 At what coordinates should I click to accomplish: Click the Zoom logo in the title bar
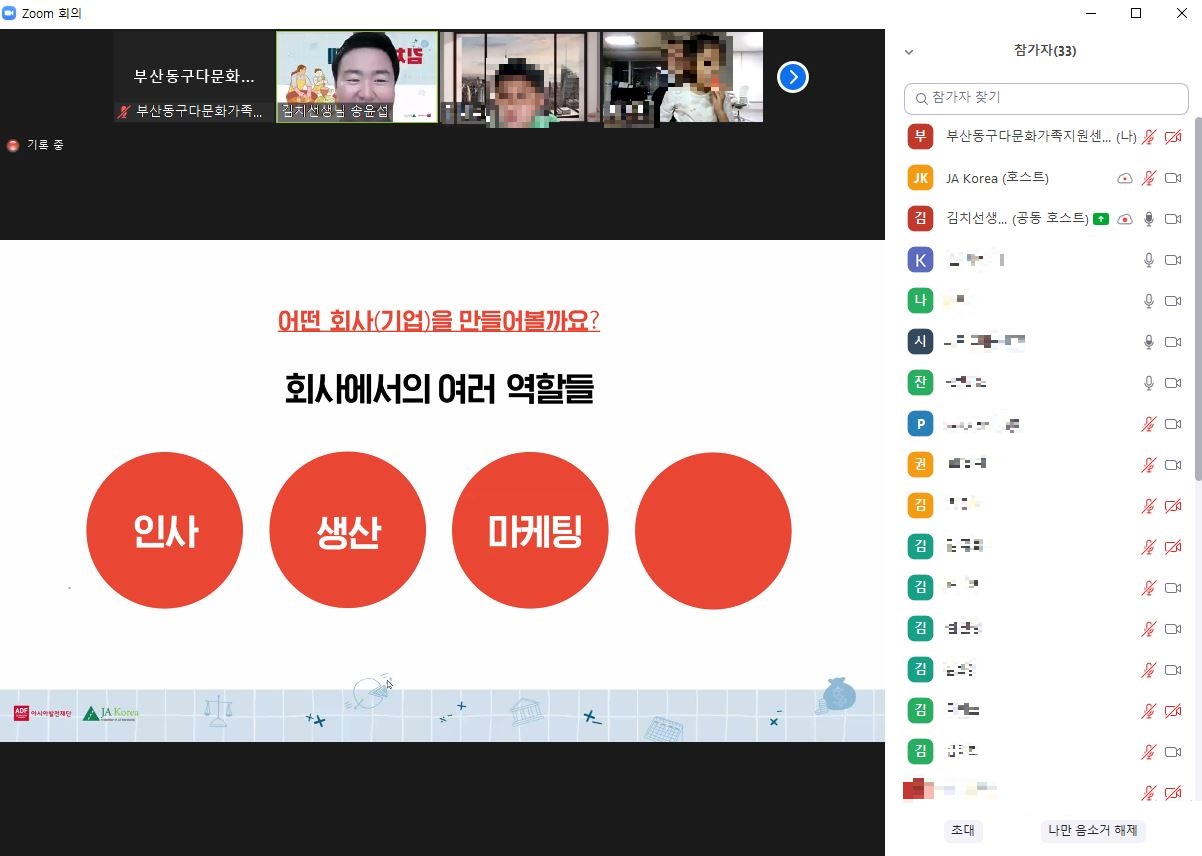10,13
